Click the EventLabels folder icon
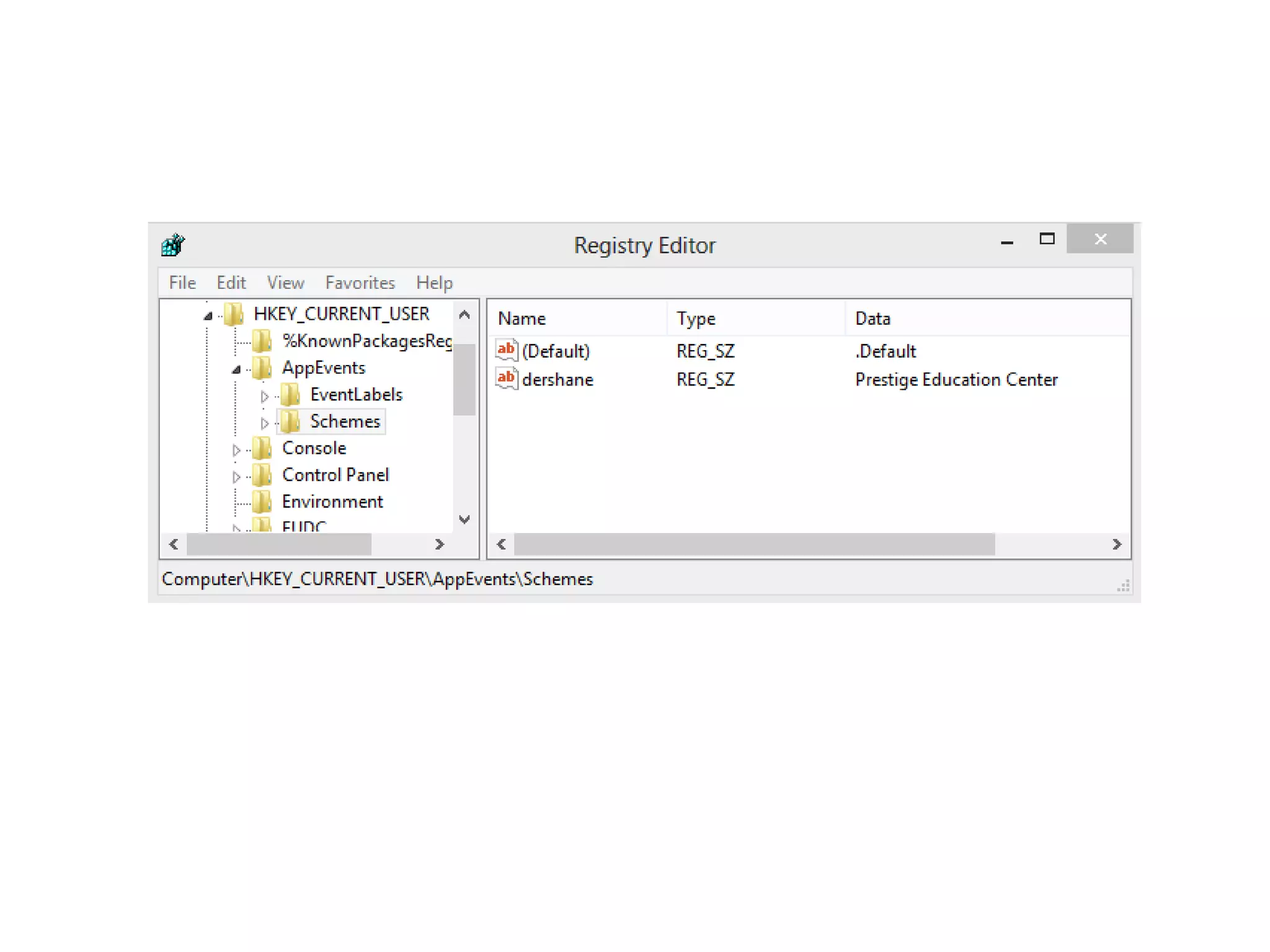The height and width of the screenshot is (952, 1270). 290,395
